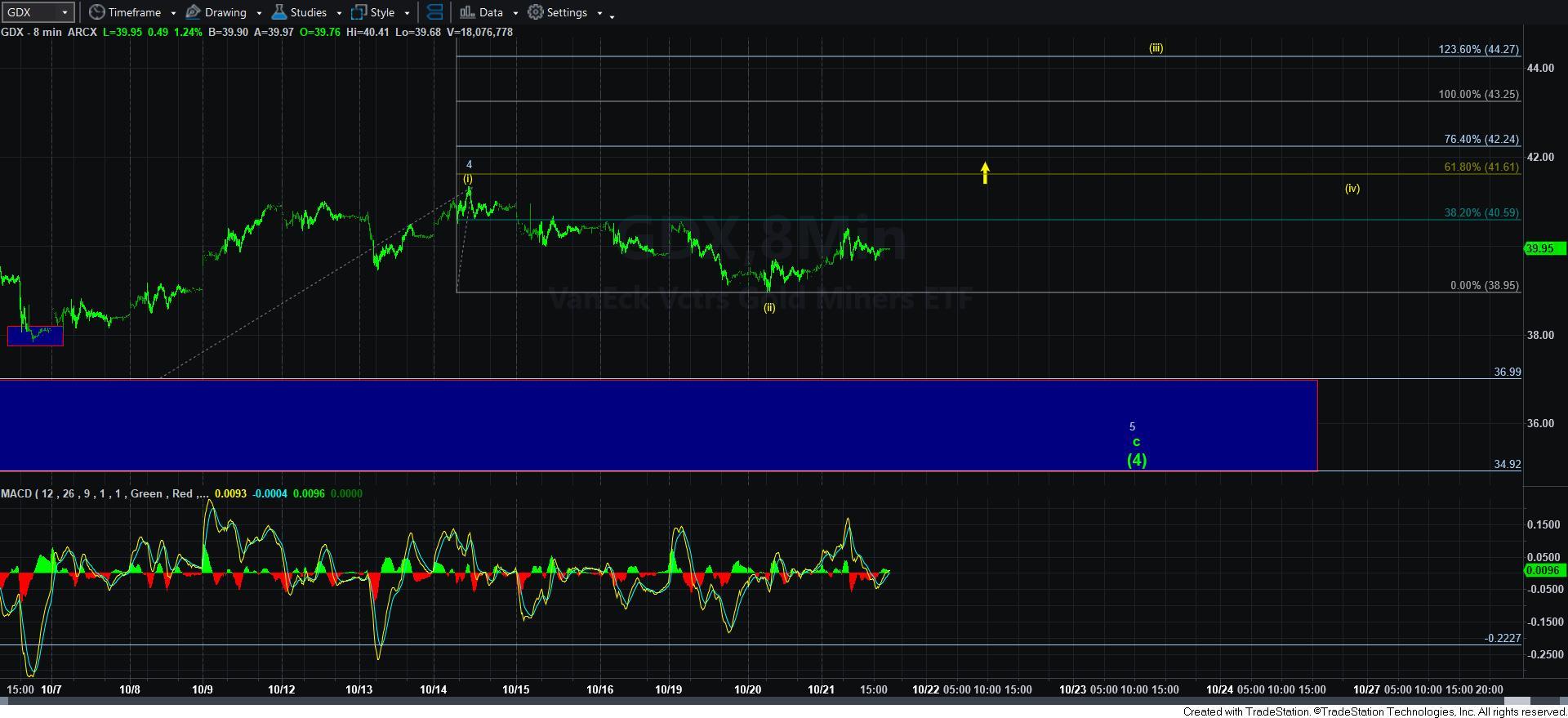Click the MACD value tag 0.0096
The height and width of the screenshot is (718, 1568).
point(1543,570)
